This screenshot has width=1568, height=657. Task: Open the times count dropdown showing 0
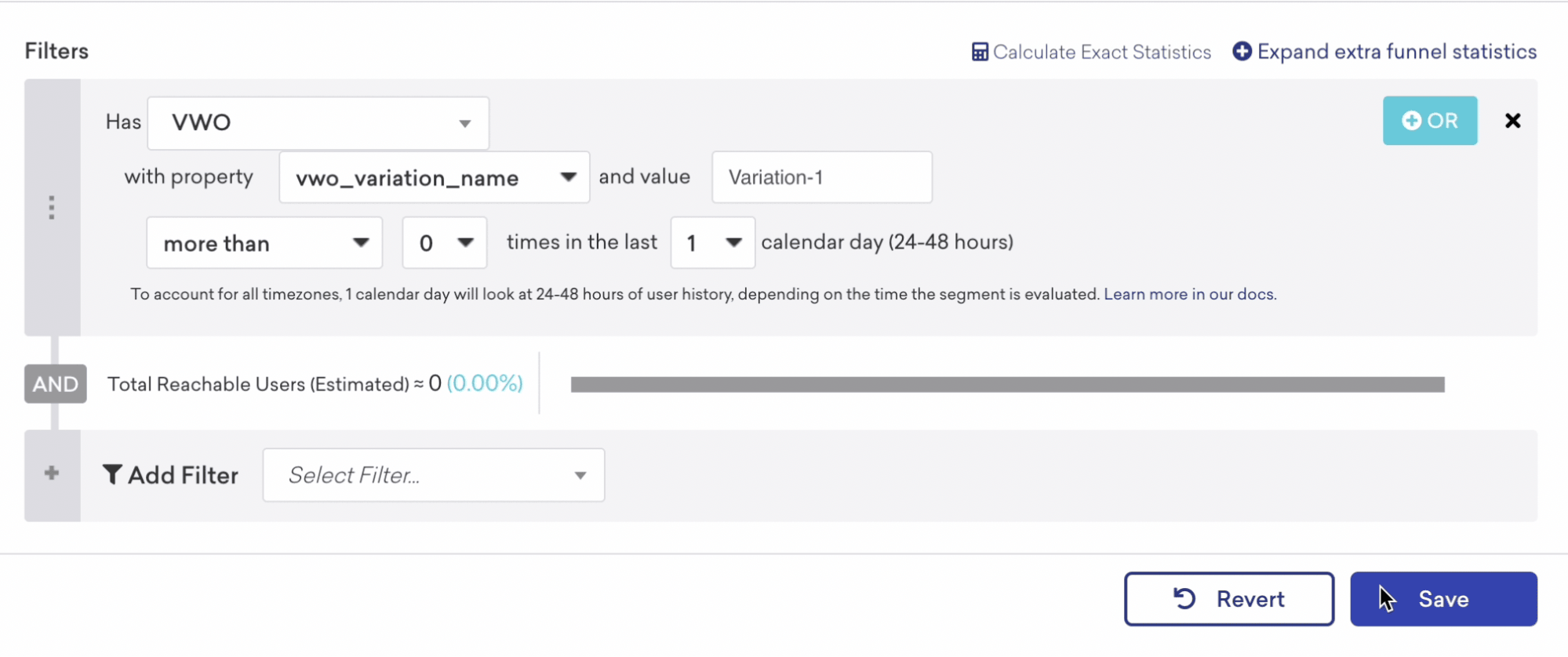point(444,244)
